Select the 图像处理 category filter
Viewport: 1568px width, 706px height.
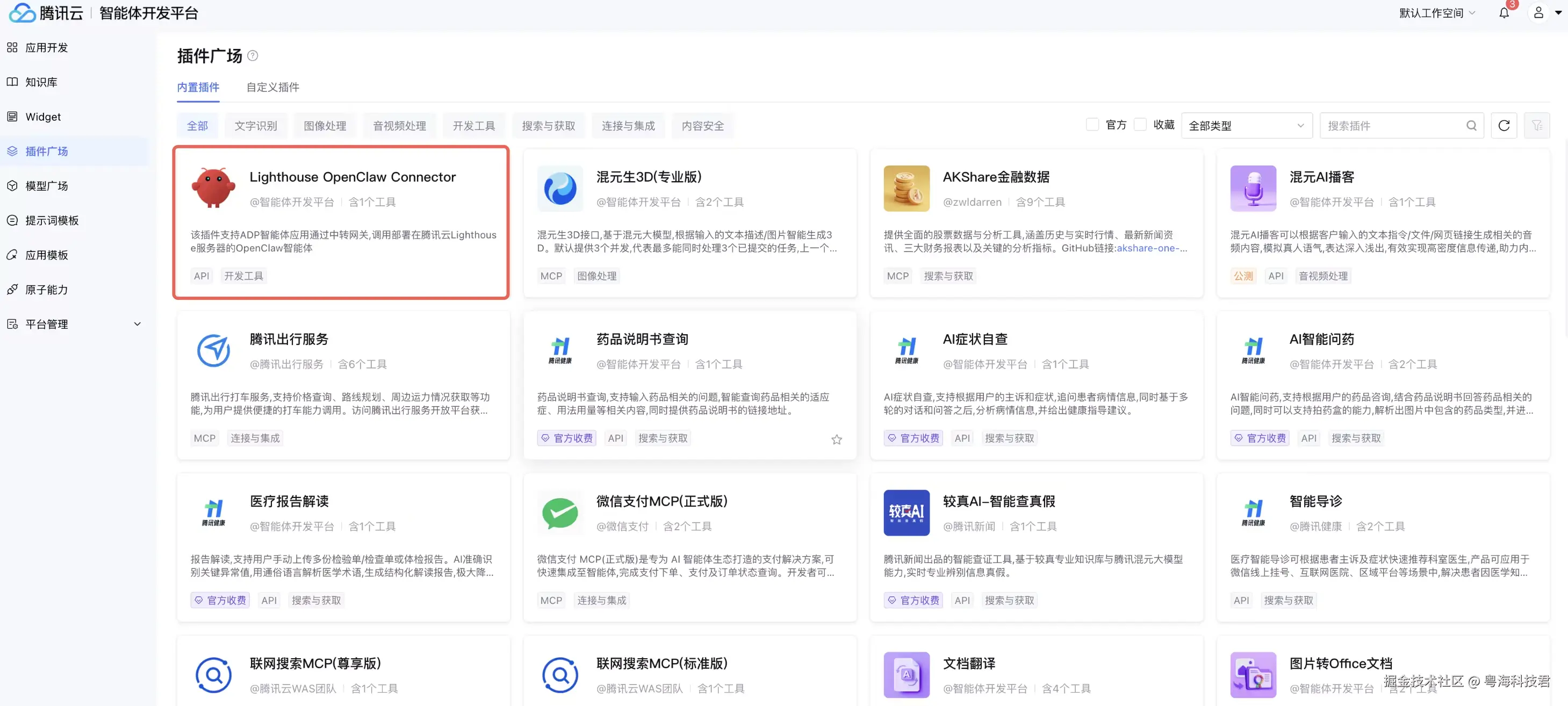[325, 125]
